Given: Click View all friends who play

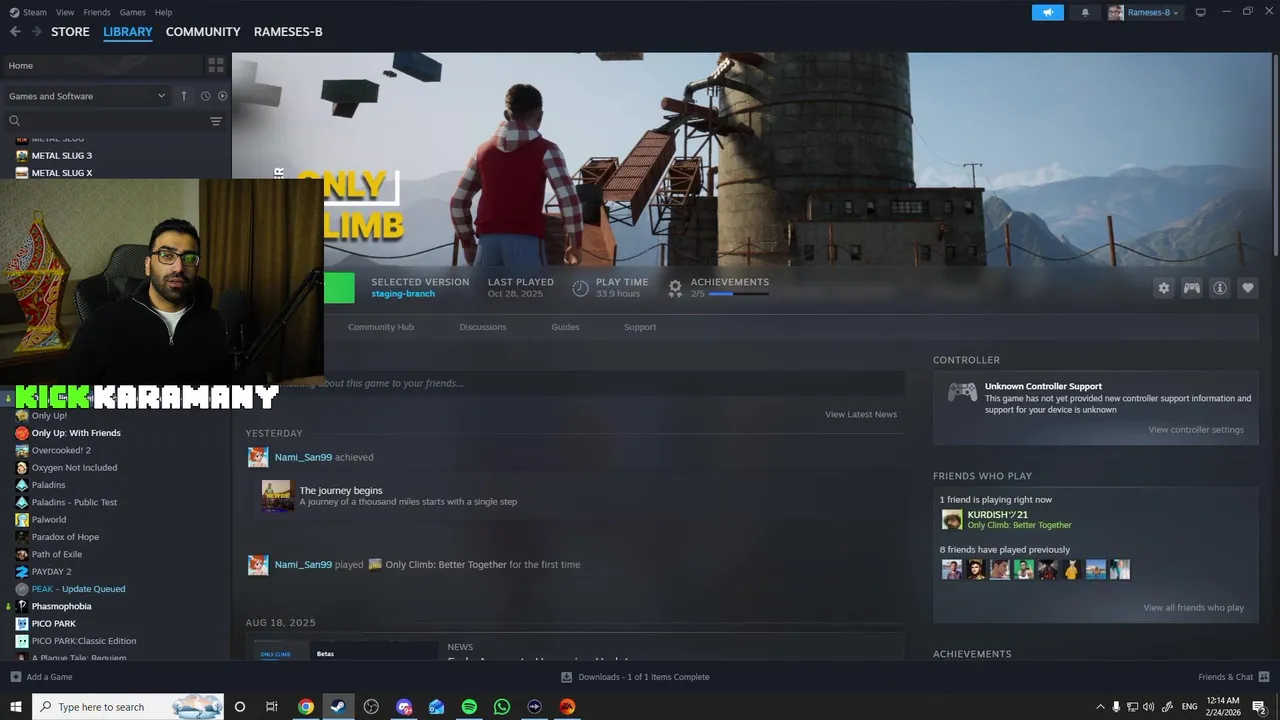Looking at the screenshot, I should click(x=1194, y=608).
